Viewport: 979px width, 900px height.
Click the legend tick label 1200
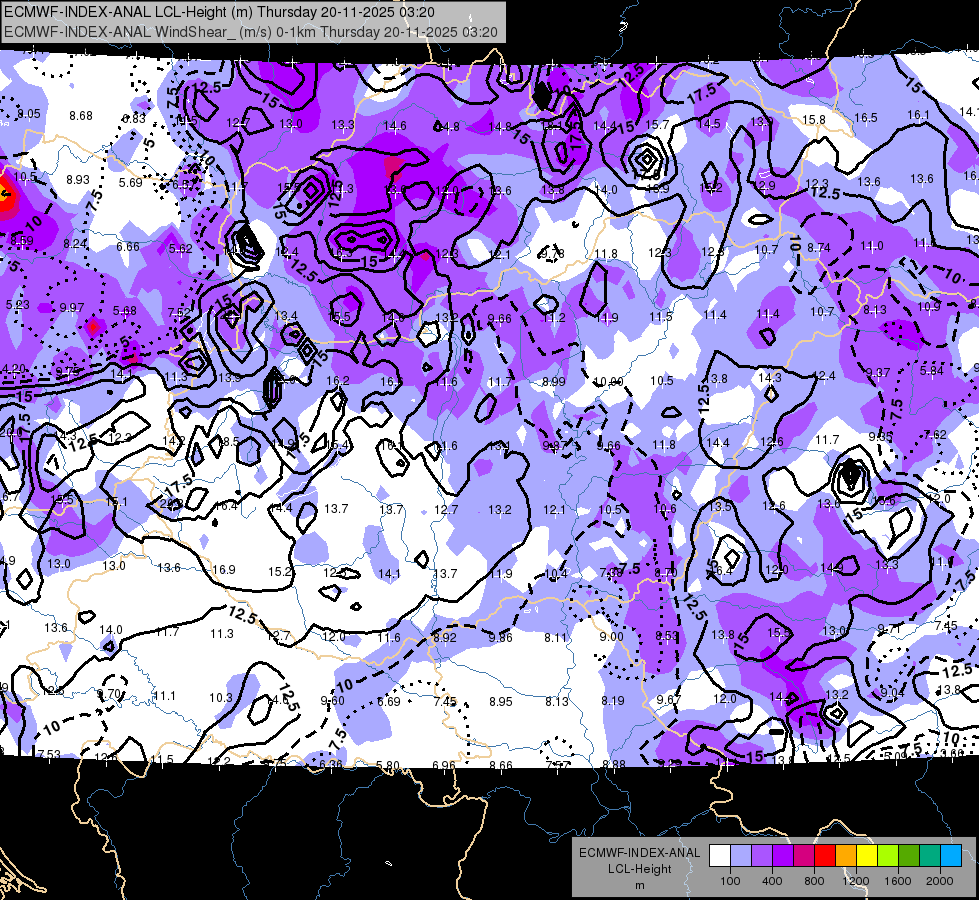(x=856, y=881)
